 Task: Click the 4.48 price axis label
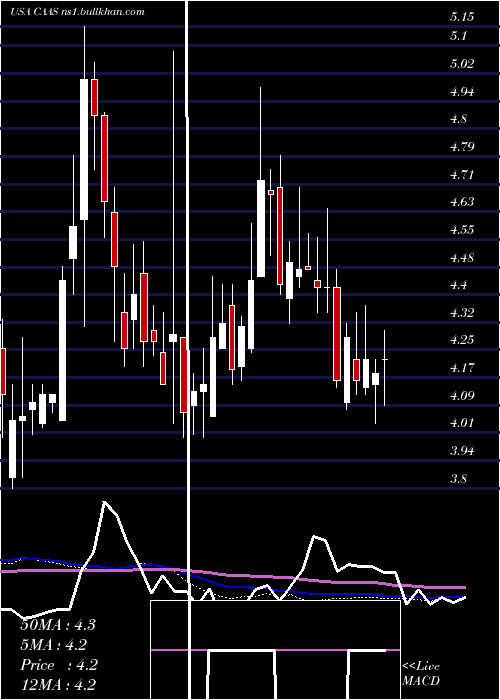(462, 258)
